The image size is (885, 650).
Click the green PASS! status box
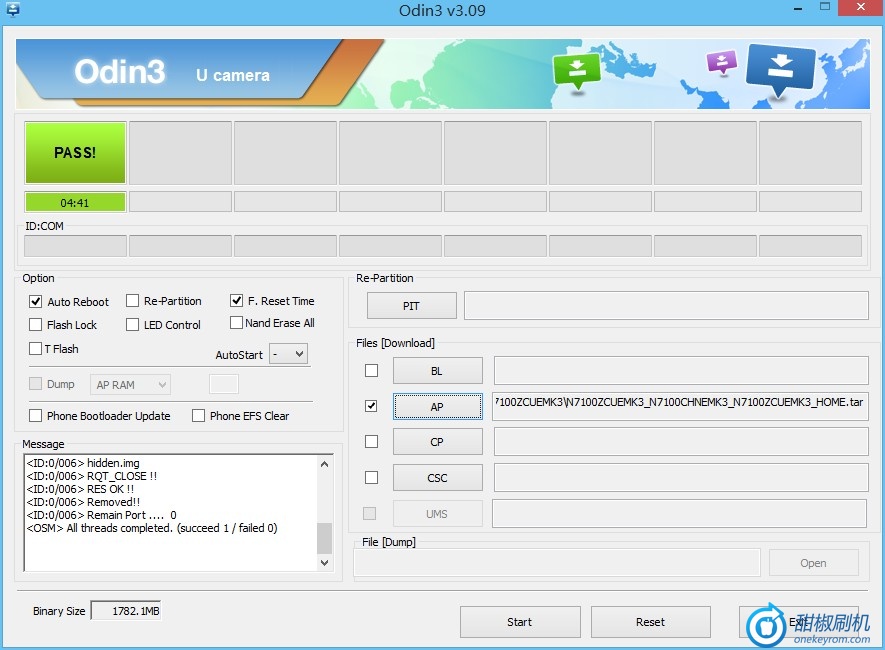[75, 153]
